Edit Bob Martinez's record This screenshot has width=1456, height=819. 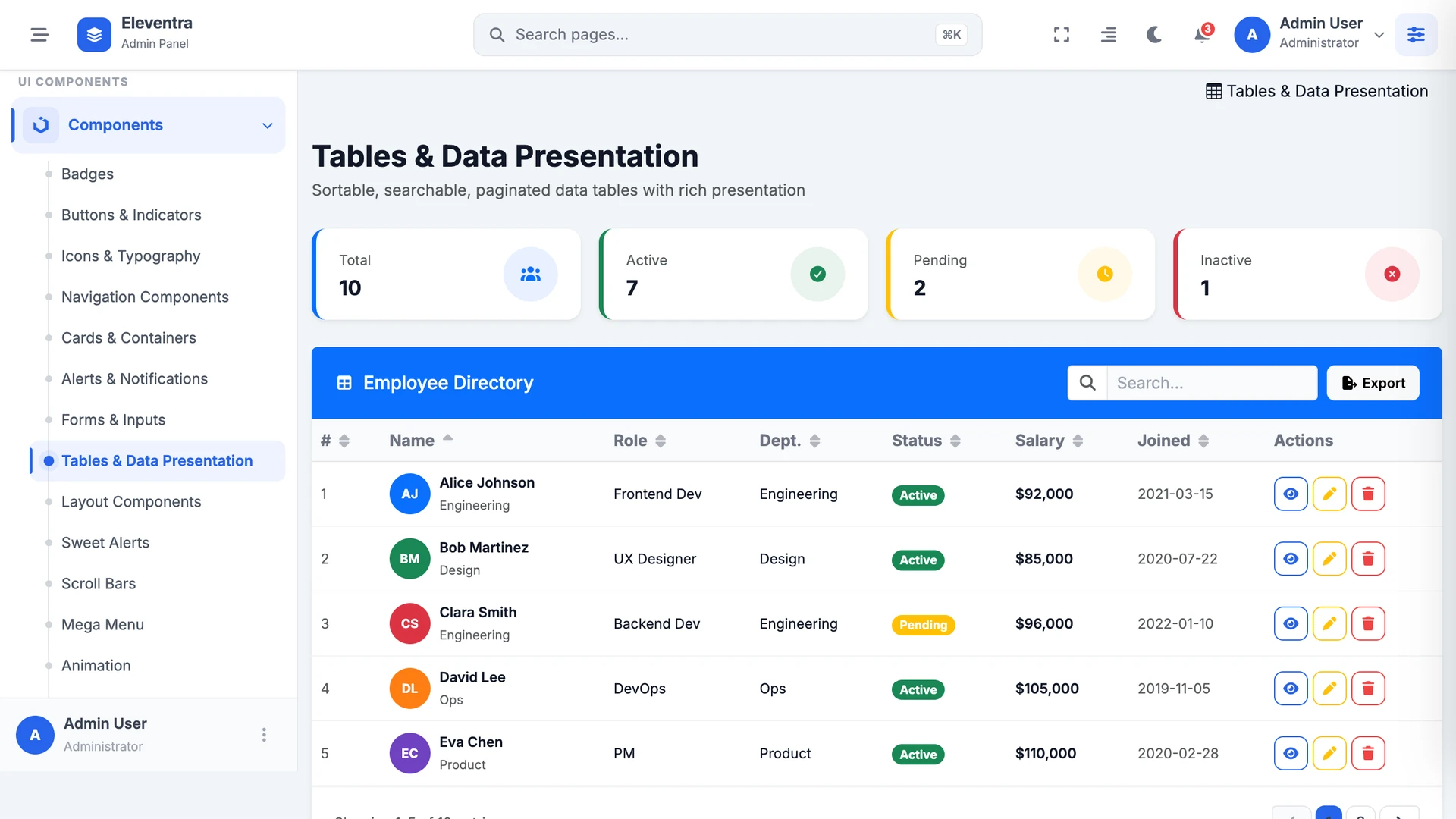tap(1329, 559)
